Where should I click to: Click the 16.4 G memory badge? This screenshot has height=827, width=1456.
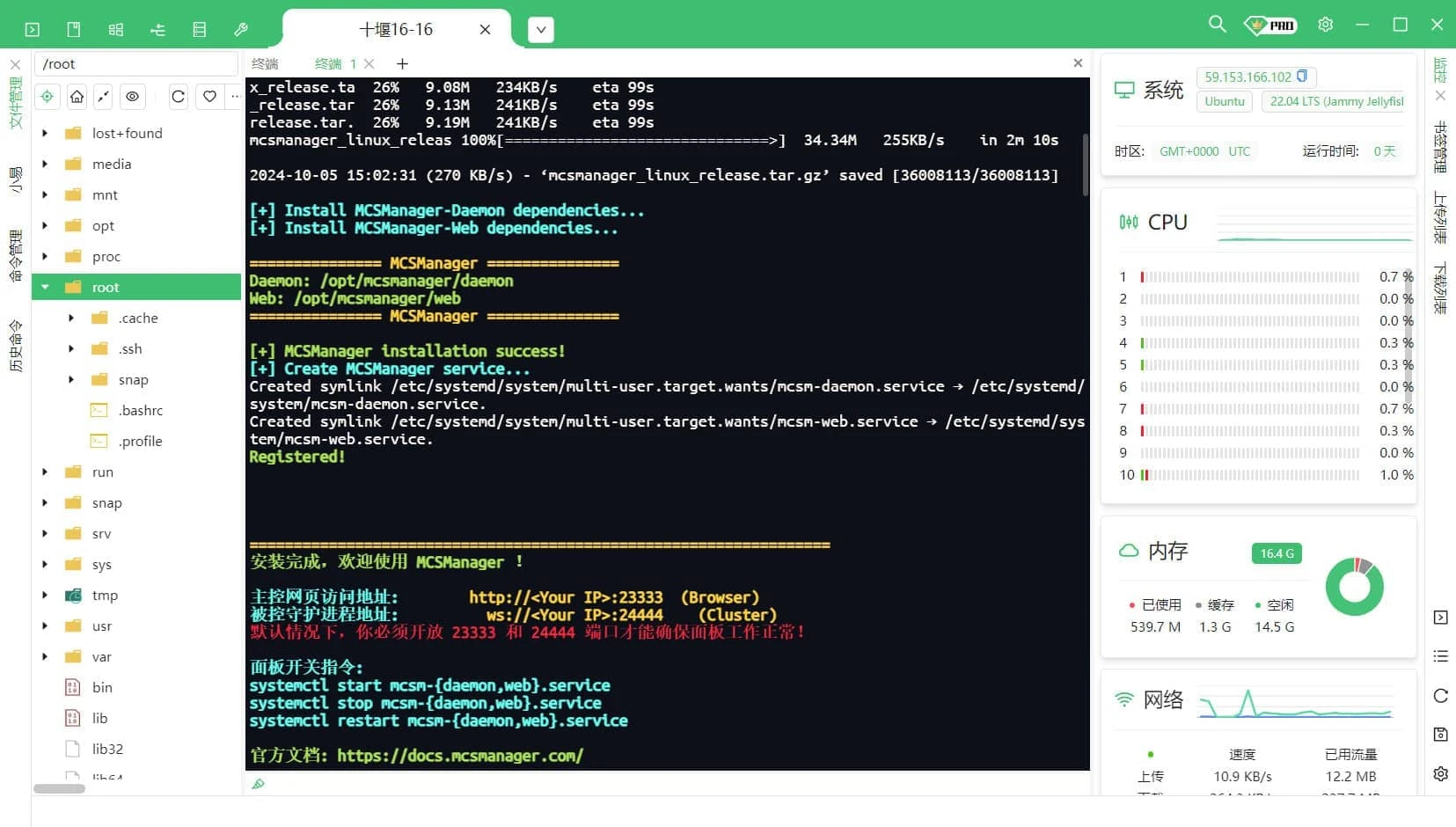(1277, 553)
